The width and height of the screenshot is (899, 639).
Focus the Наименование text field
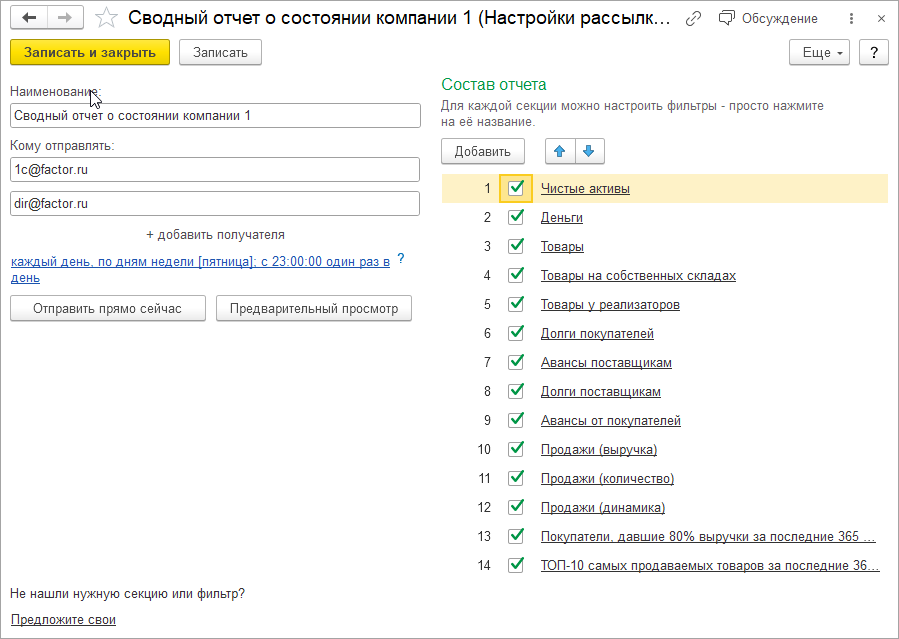(215, 116)
